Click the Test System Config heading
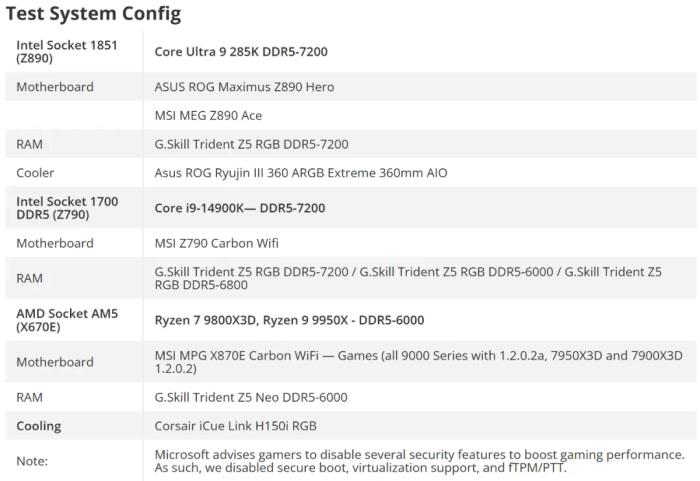 pos(93,13)
